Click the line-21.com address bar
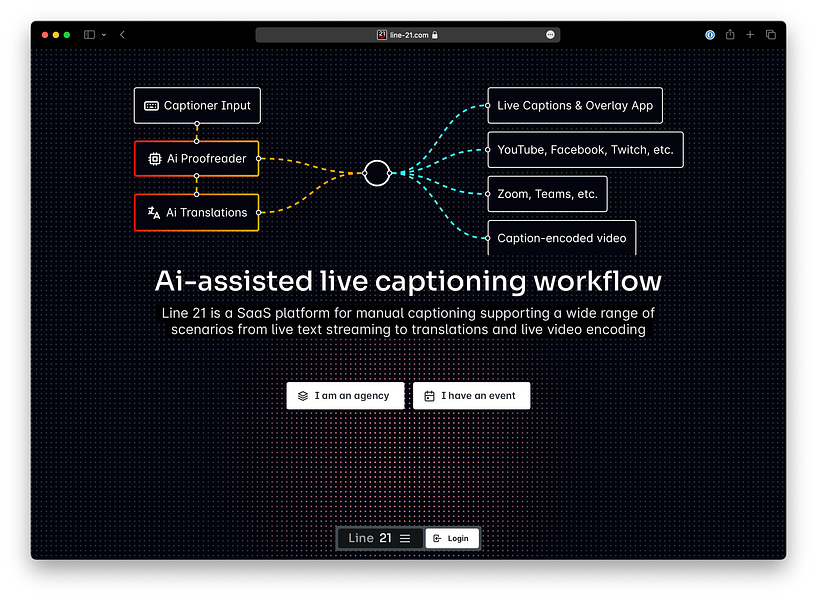The height and width of the screenshot is (600, 817). click(x=407, y=35)
